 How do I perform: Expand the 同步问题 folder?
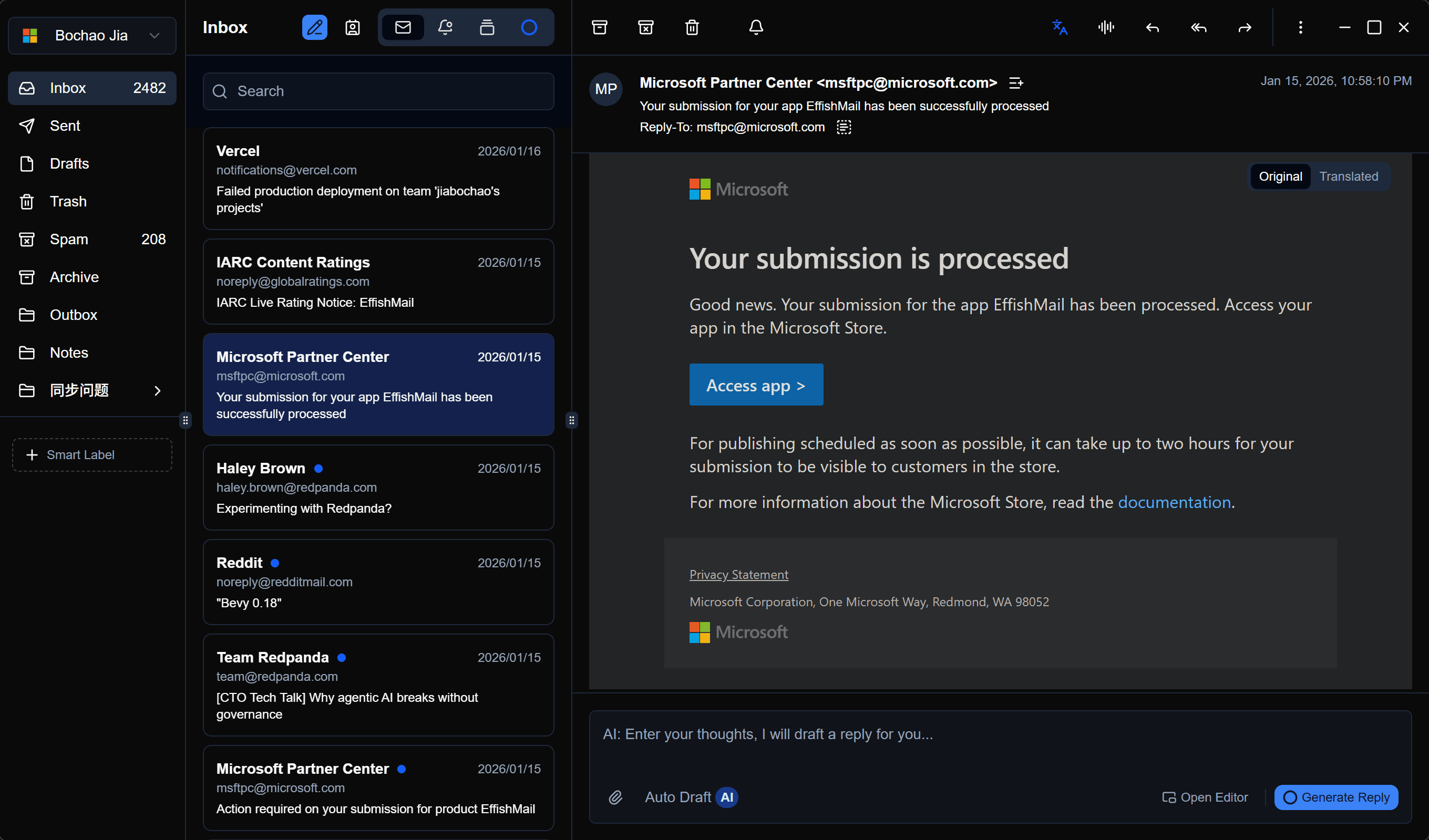pos(157,391)
